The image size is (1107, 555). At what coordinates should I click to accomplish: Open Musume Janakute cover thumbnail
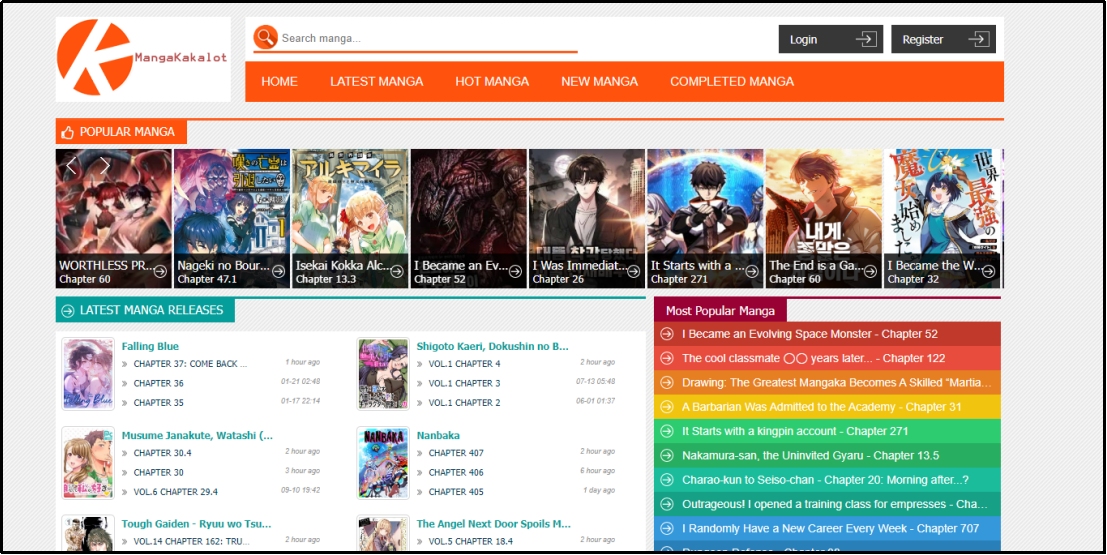[88, 462]
